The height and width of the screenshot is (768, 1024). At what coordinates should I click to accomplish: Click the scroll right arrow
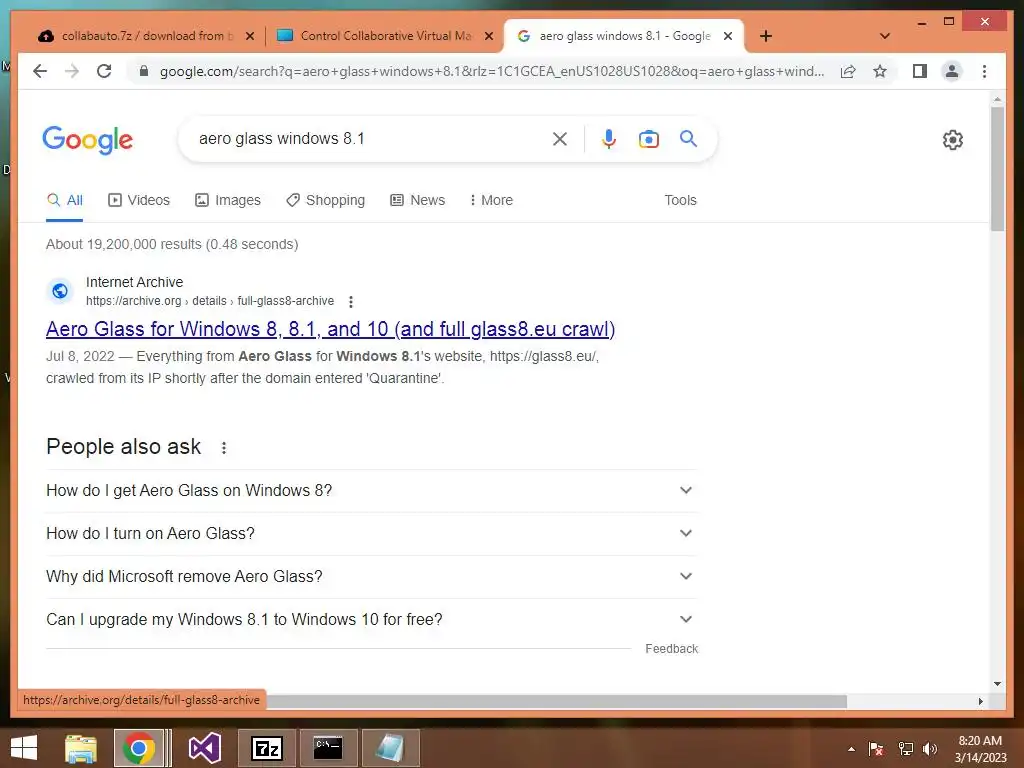pos(980,701)
